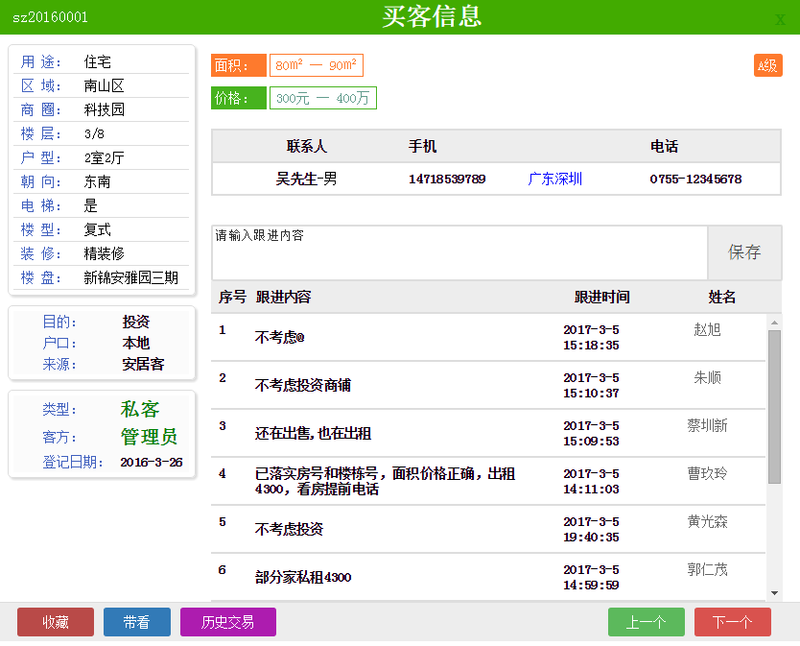This screenshot has width=800, height=646.
Task: Click the 序号 column header
Action: [x=232, y=297]
